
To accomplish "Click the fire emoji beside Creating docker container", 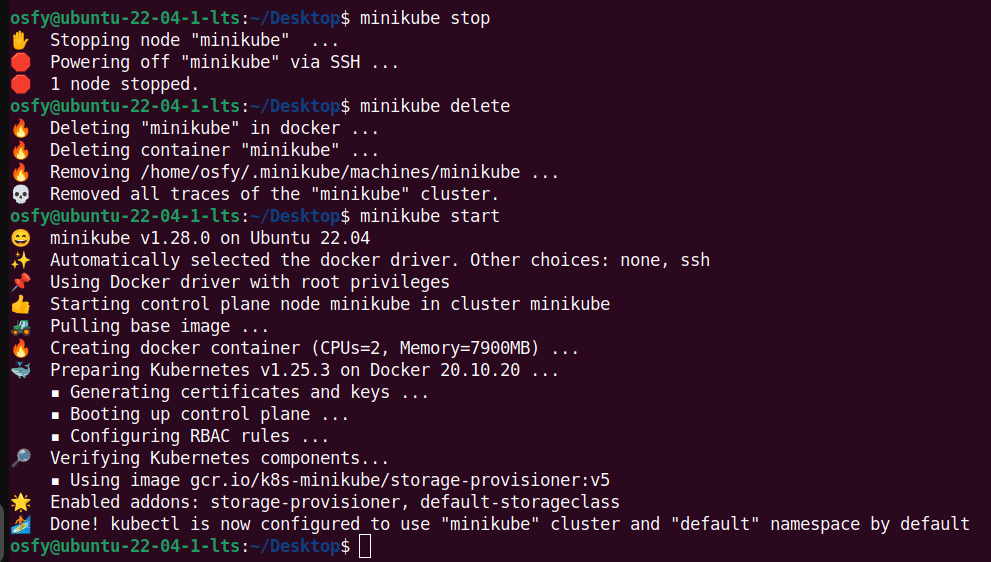I will click(x=20, y=348).
